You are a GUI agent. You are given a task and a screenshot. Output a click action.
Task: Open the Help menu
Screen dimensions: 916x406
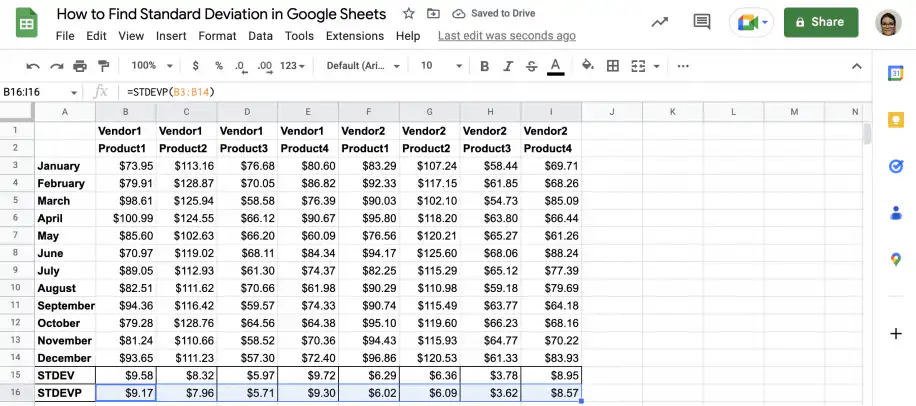click(408, 36)
